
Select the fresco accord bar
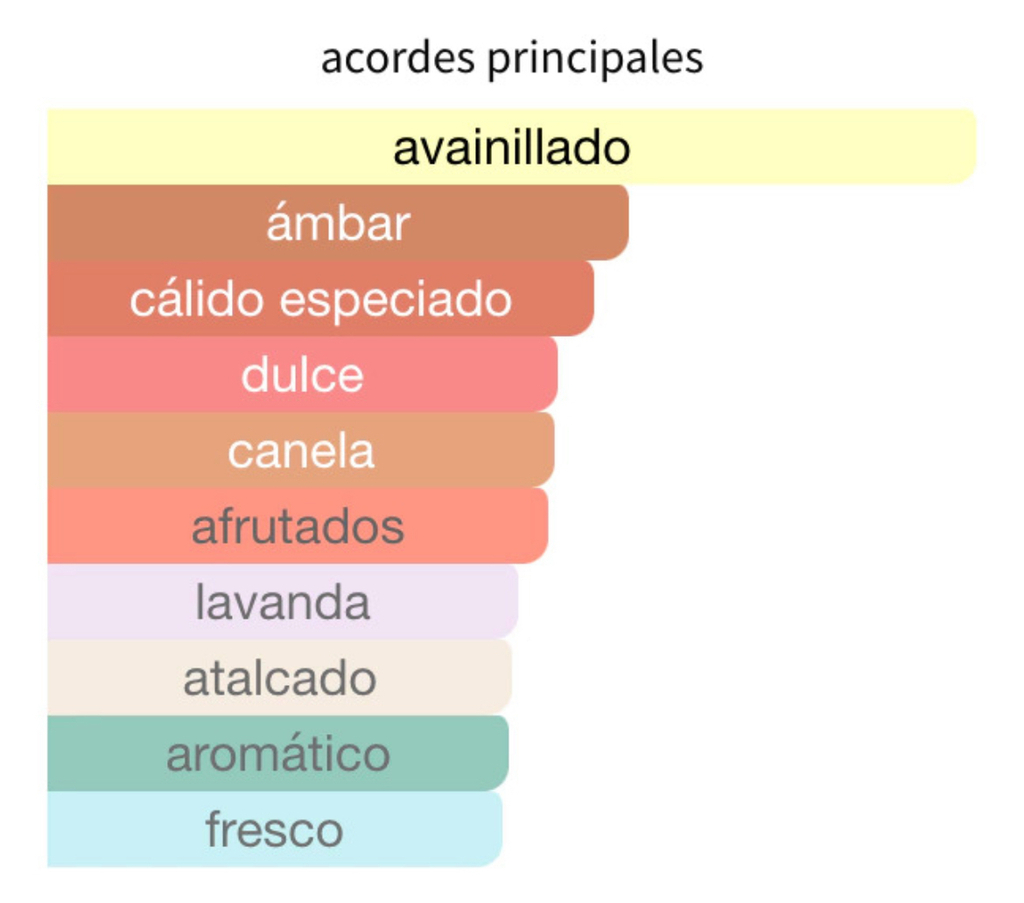pos(275,829)
